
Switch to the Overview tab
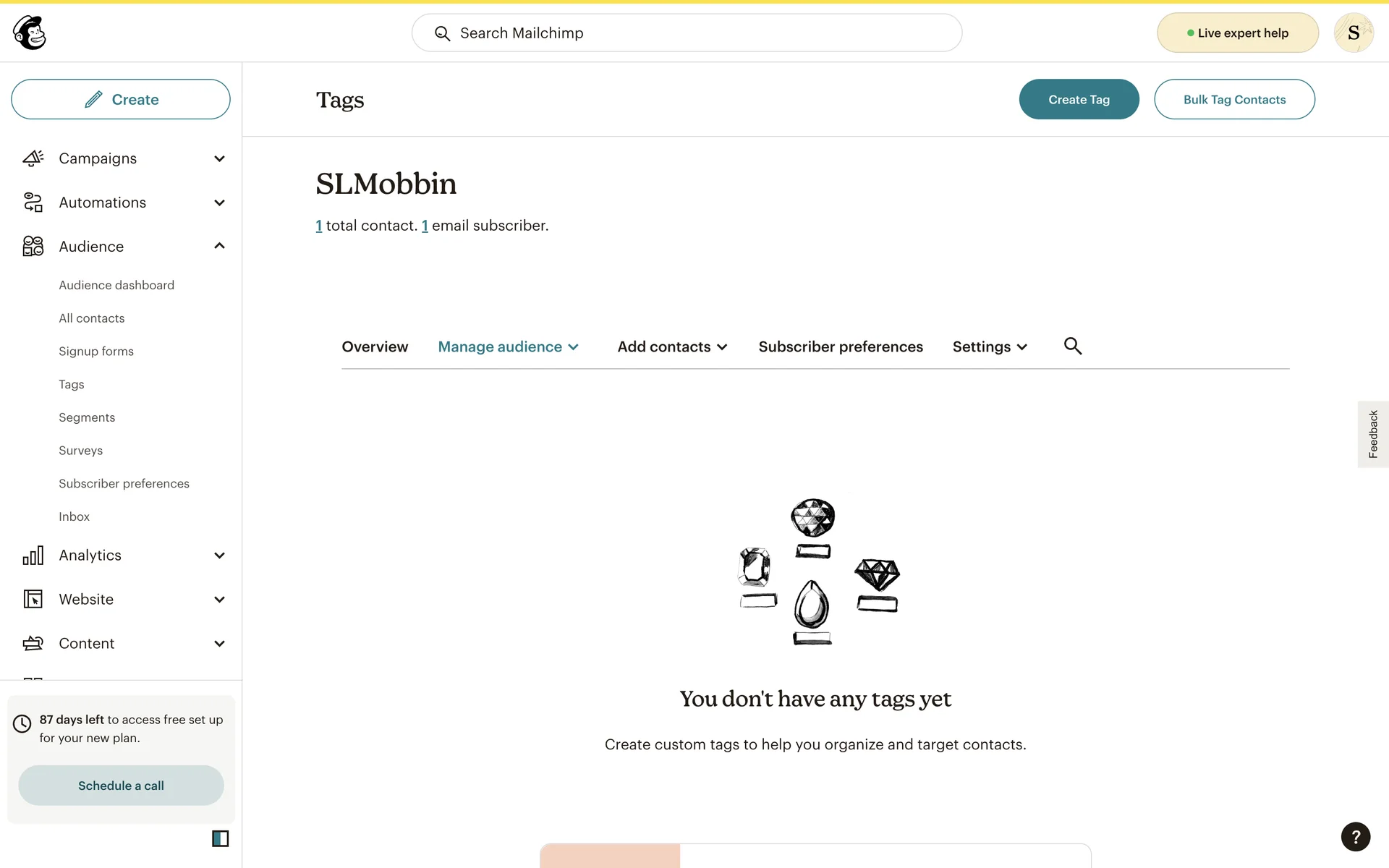pyautogui.click(x=375, y=347)
